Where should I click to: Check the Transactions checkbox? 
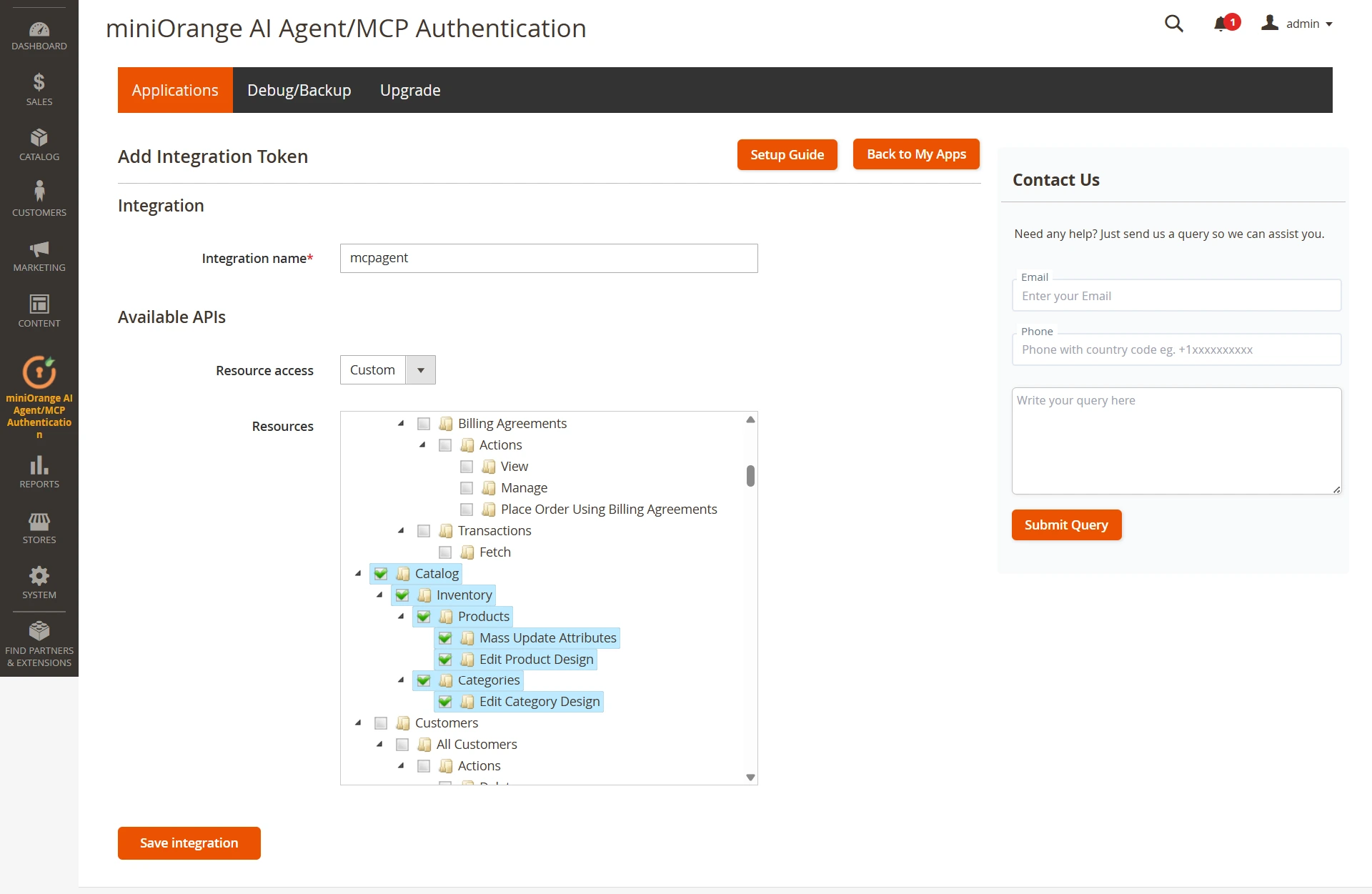(x=424, y=531)
